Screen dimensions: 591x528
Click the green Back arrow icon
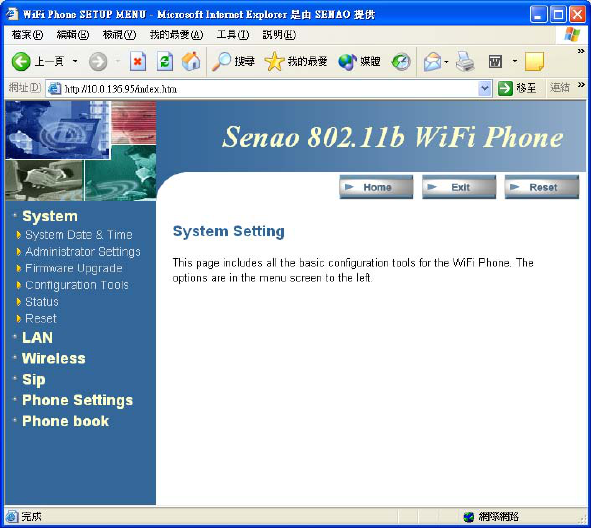click(21, 61)
